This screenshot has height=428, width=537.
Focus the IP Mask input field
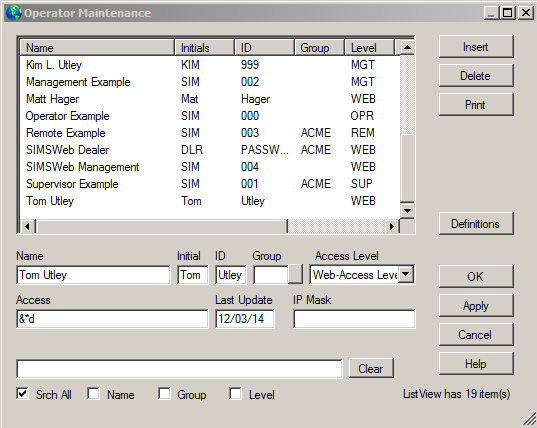[354, 319]
